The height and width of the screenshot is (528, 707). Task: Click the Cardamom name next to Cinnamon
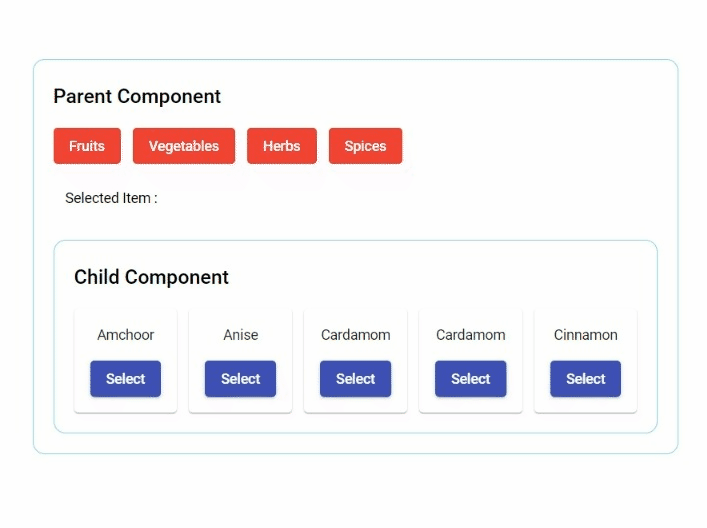470,335
